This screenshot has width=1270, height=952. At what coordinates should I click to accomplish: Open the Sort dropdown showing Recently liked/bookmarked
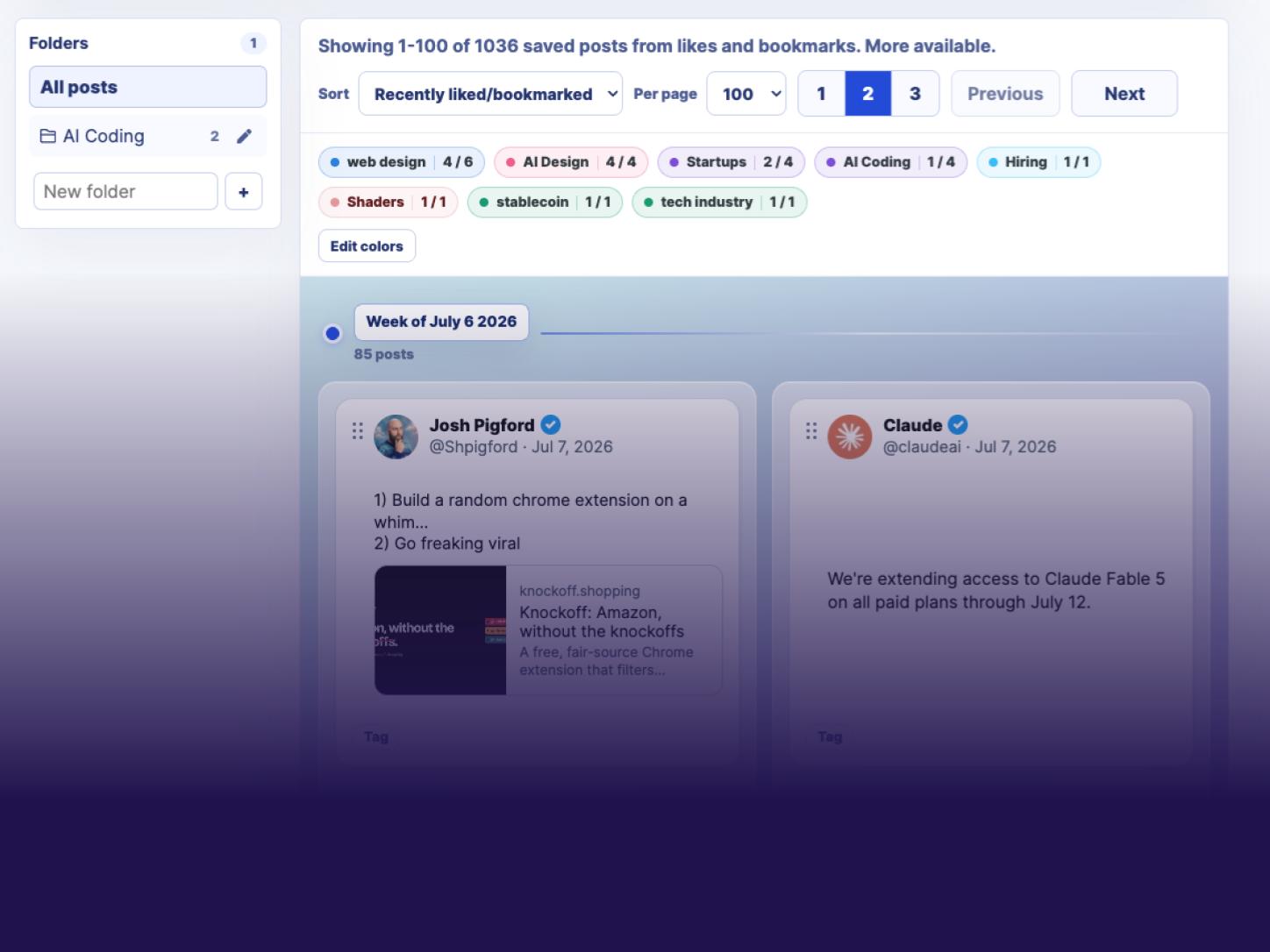[490, 94]
